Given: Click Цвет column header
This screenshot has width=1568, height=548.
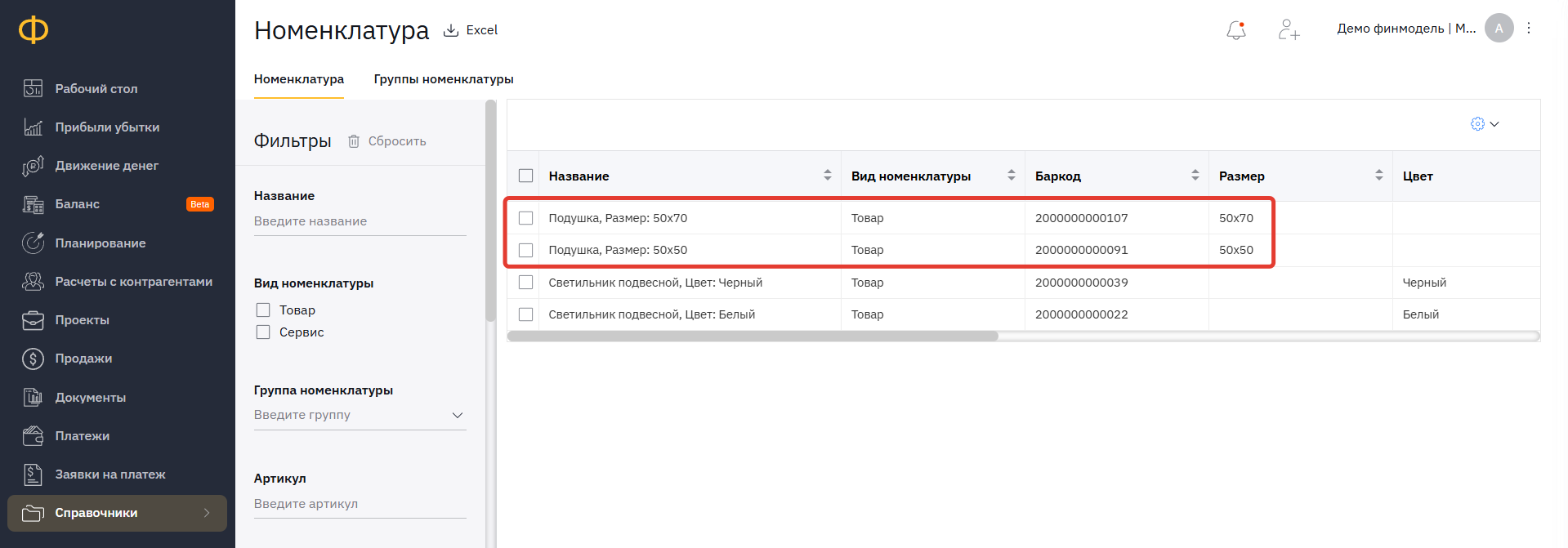Looking at the screenshot, I should pyautogui.click(x=1418, y=176).
